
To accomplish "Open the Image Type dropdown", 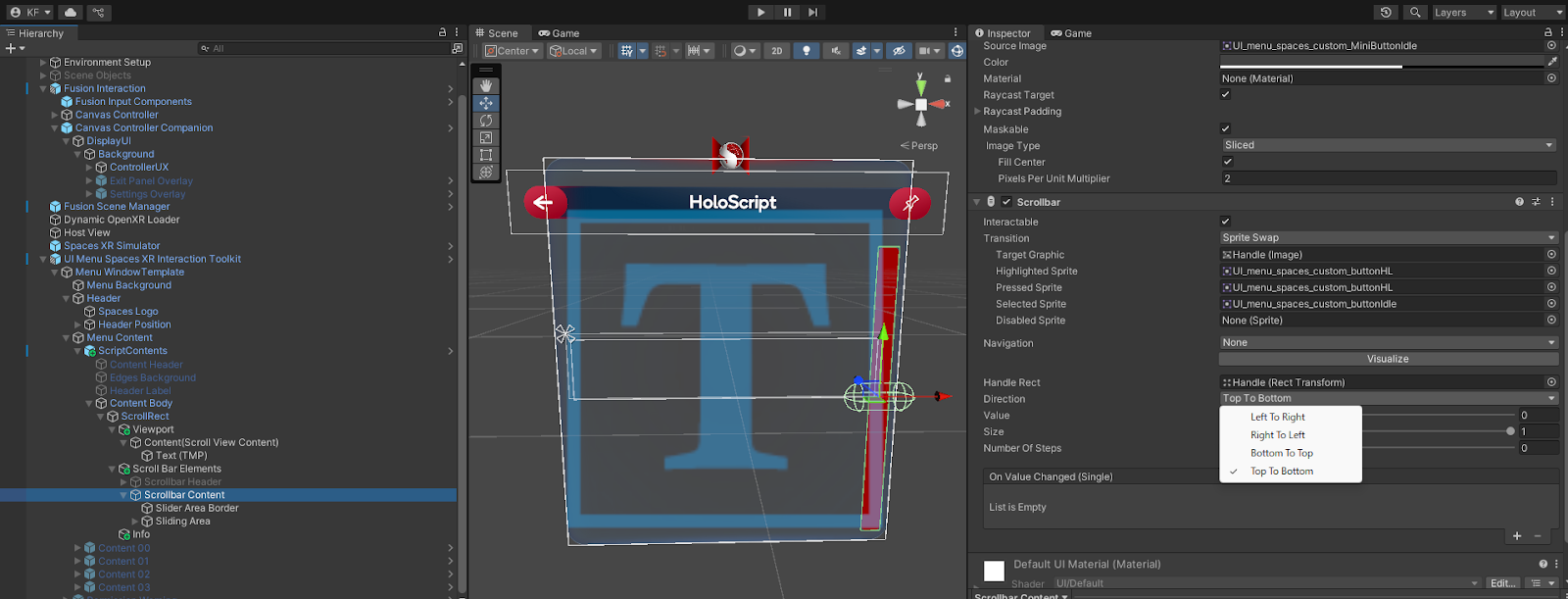I will point(1388,145).
